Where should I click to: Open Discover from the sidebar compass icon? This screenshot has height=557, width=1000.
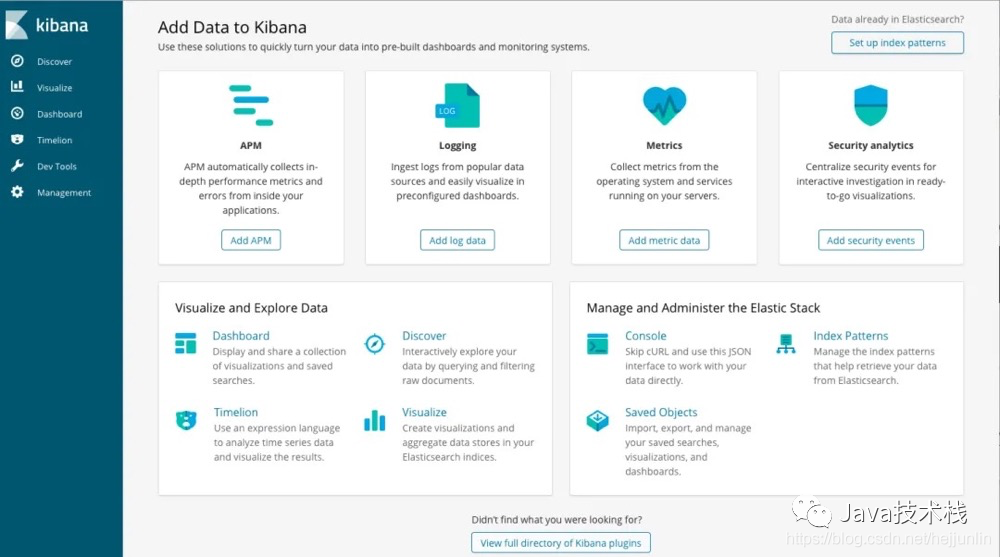tap(17, 61)
